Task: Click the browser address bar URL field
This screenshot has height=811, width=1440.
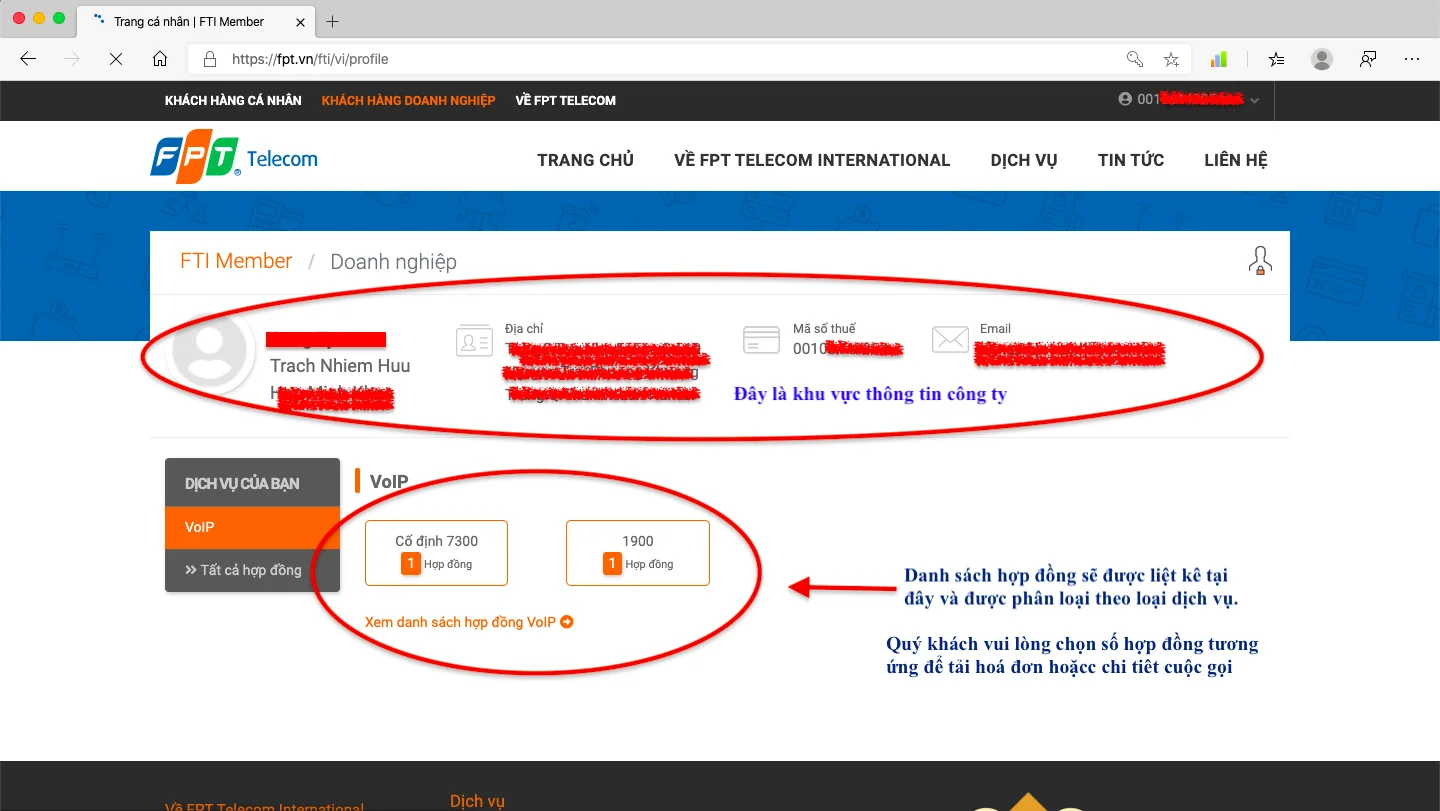Action: coord(650,59)
